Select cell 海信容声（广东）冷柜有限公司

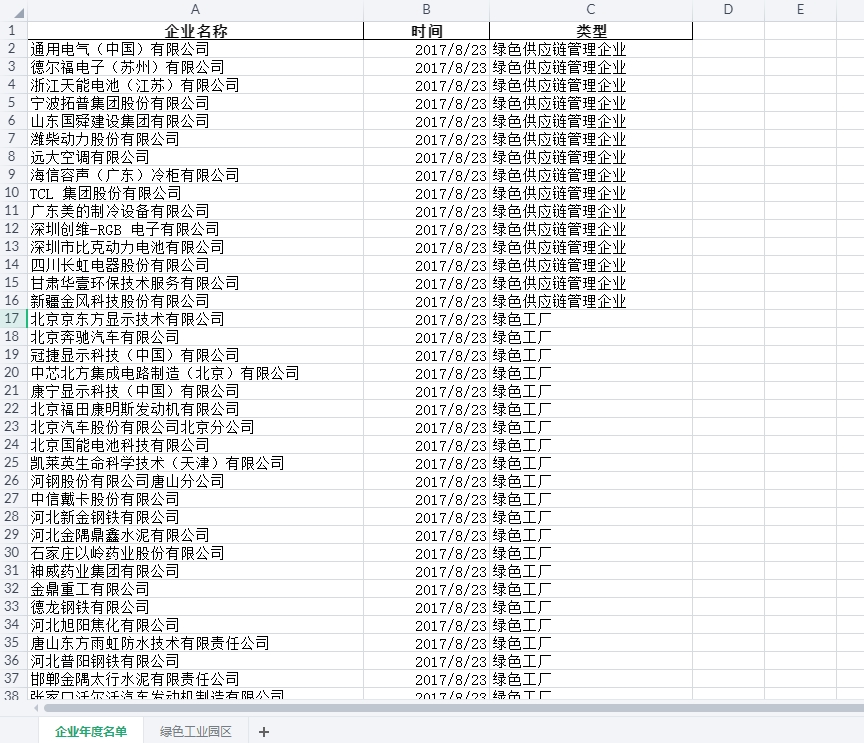(x=196, y=175)
